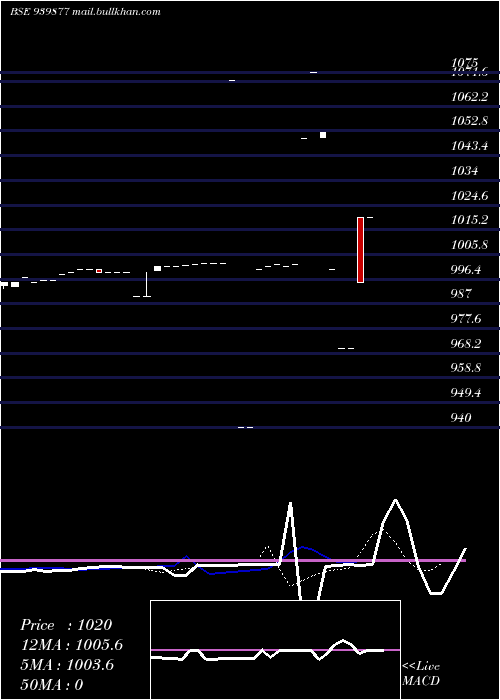Screen dimensions: 500x700
Task: Click the 5MA : 1003.6 readout
Action: [x=67, y=665]
